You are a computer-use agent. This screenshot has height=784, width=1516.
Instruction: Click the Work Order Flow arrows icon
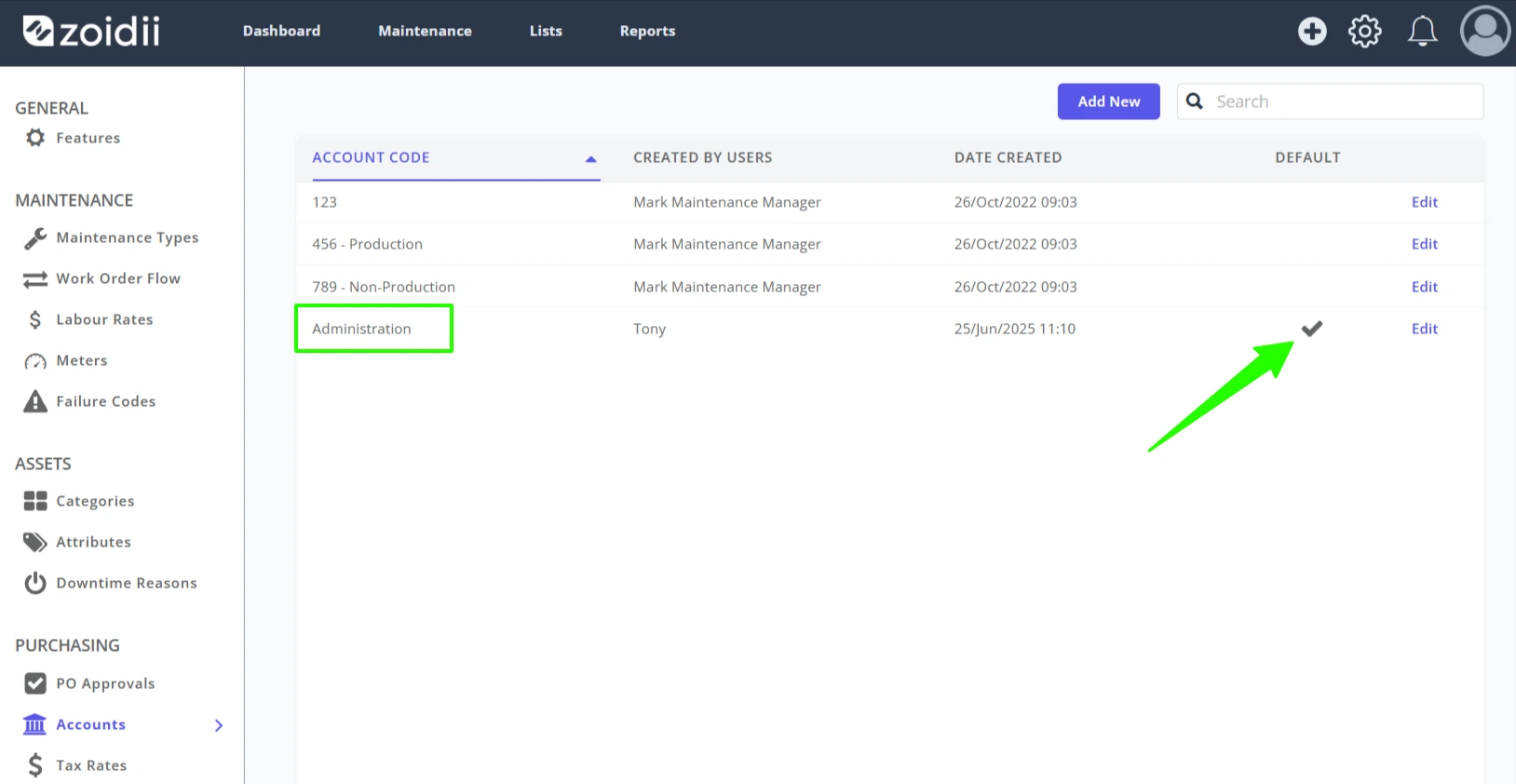35,279
